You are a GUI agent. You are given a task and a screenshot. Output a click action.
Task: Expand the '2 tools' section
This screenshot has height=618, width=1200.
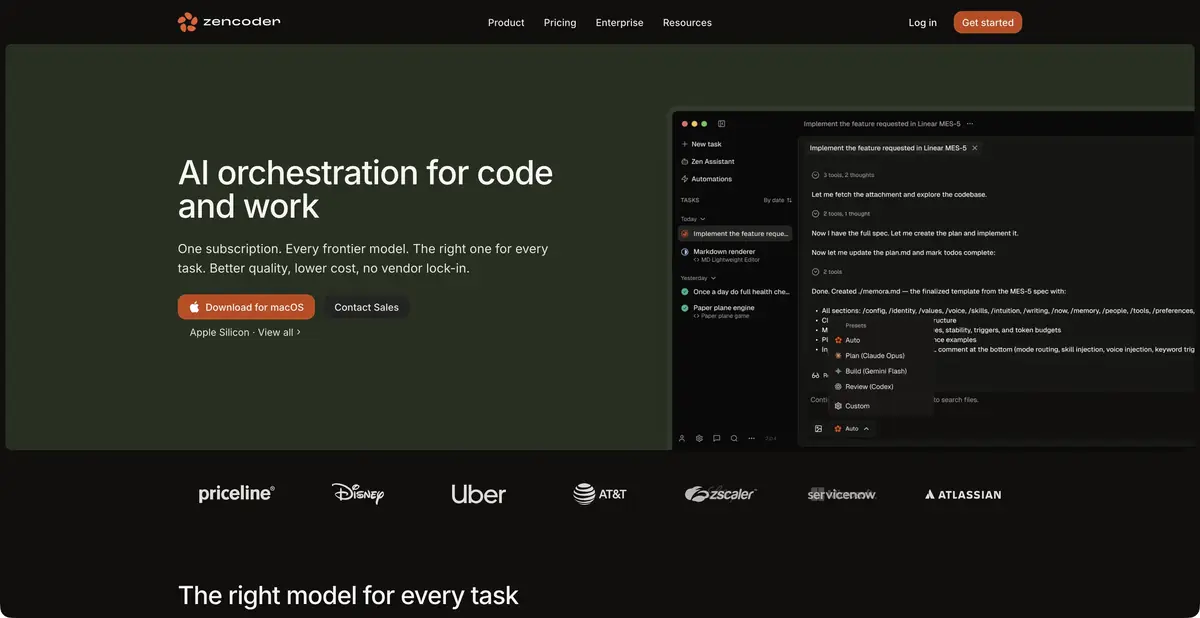tap(827, 271)
